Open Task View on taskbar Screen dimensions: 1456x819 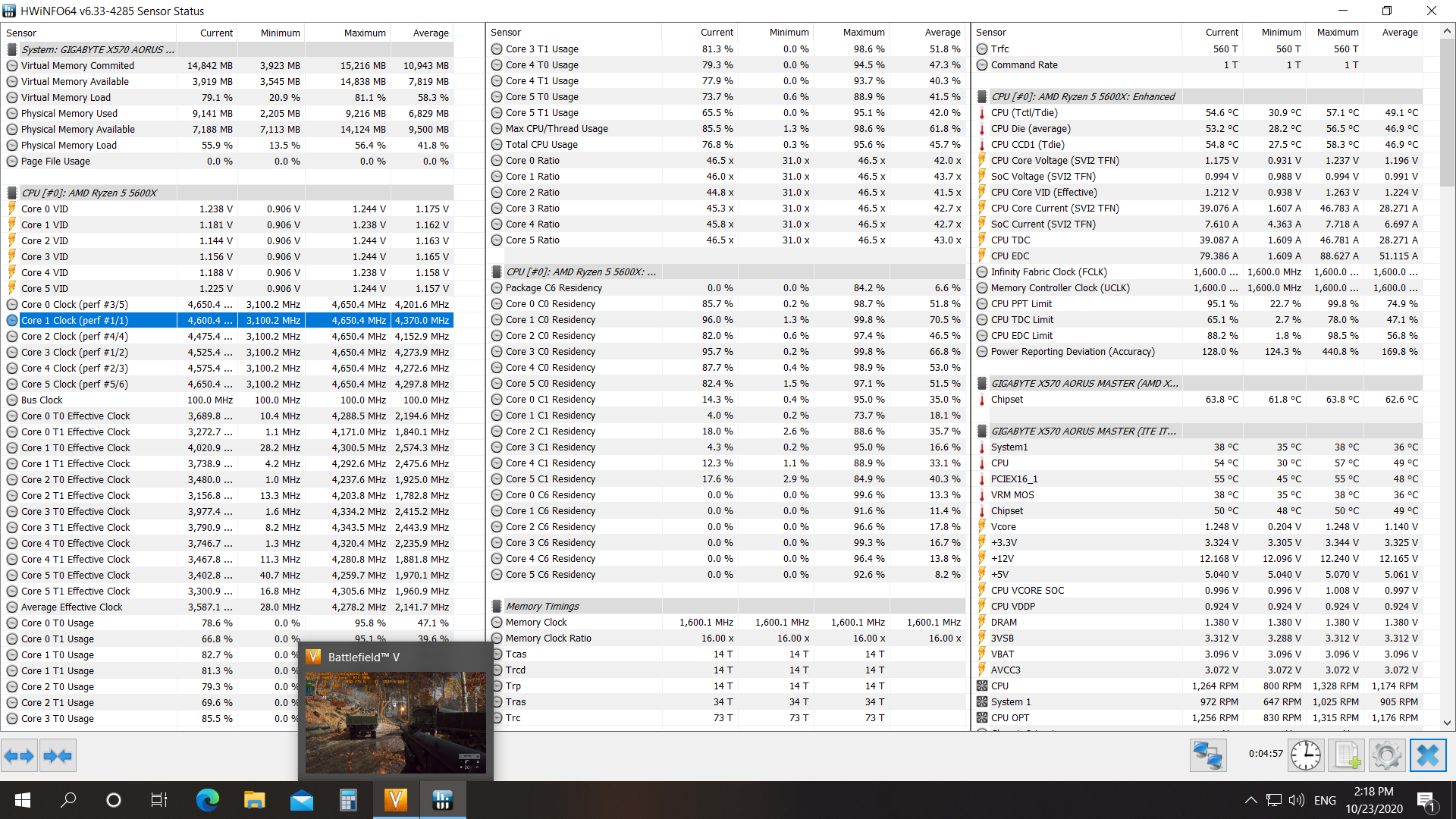159,800
